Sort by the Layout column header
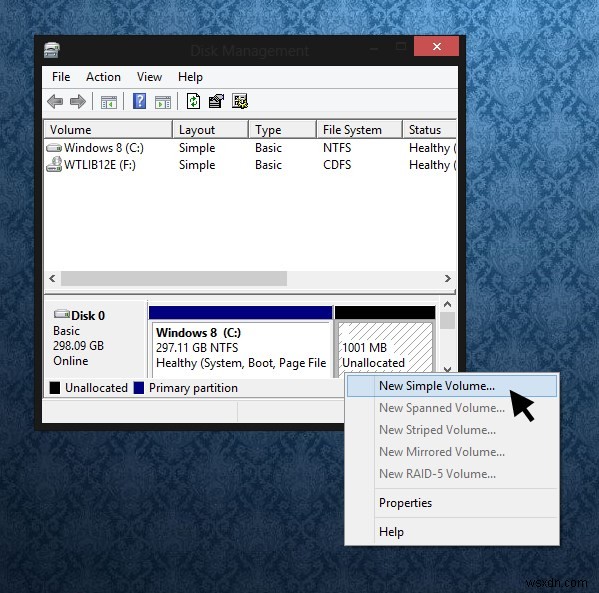Viewport: 599px width, 593px height. coord(211,130)
